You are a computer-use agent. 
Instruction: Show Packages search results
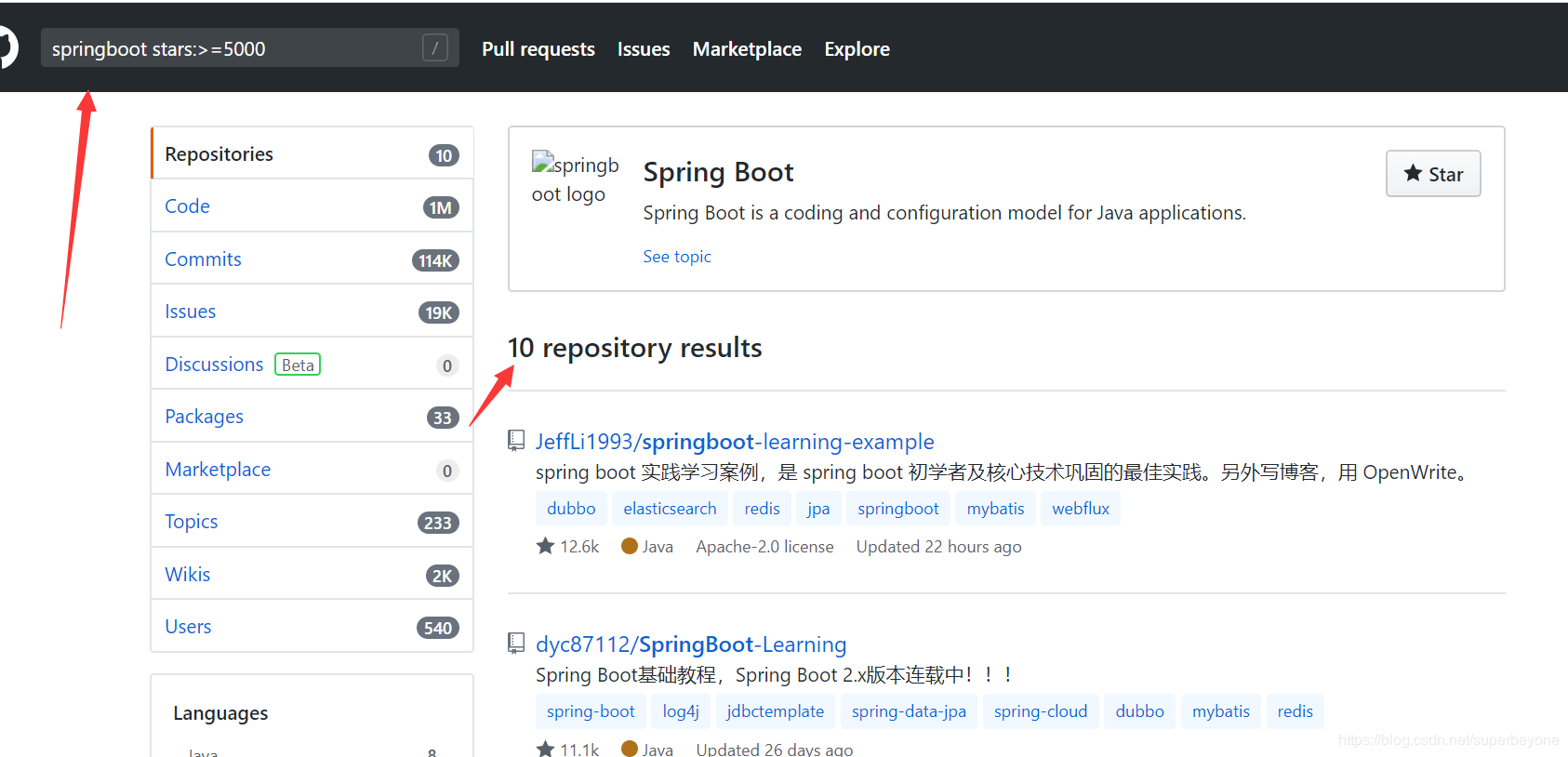(312, 417)
